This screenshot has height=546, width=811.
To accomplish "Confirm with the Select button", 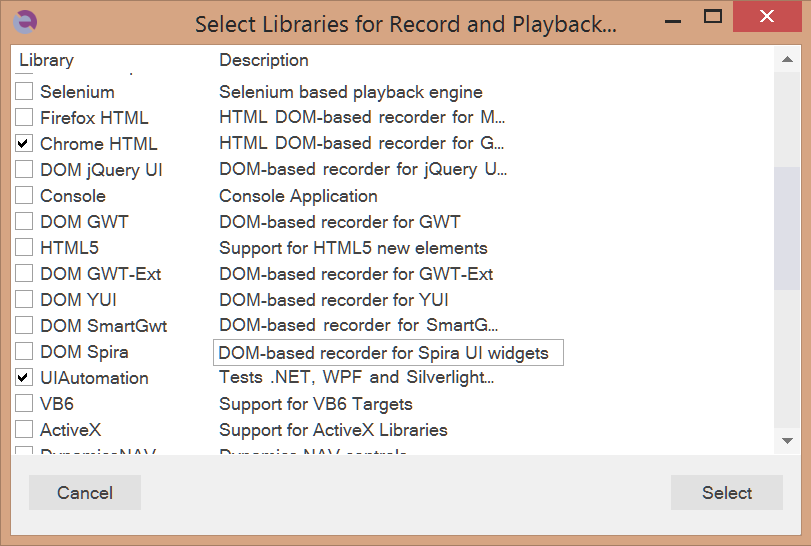I will point(727,493).
